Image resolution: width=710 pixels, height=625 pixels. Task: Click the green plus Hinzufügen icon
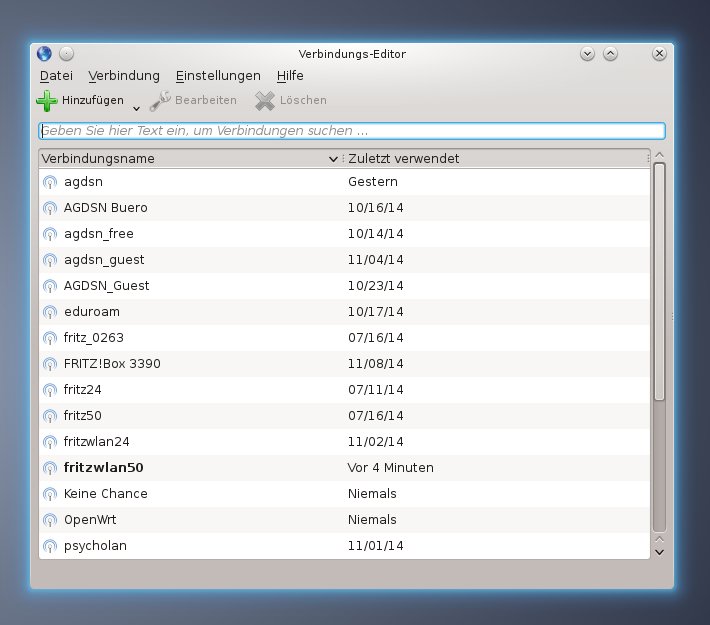47,100
